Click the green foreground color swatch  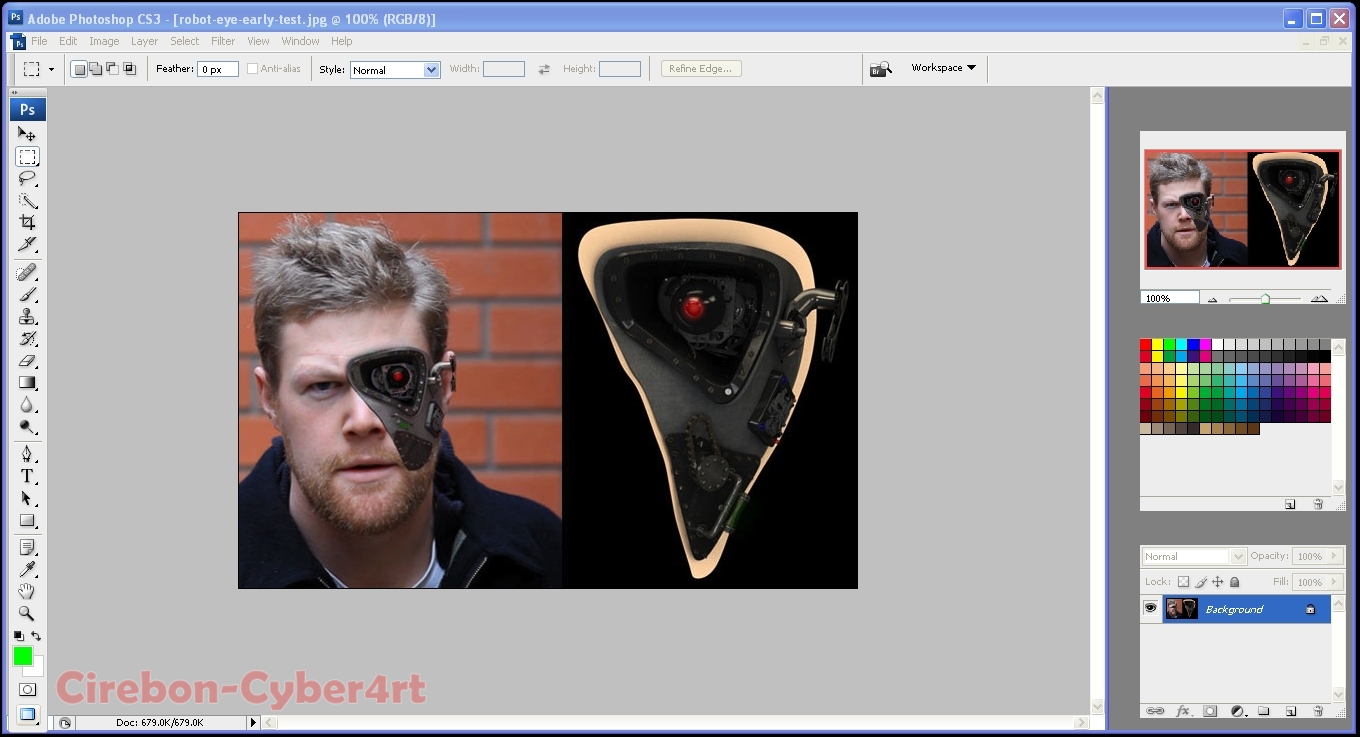point(22,656)
